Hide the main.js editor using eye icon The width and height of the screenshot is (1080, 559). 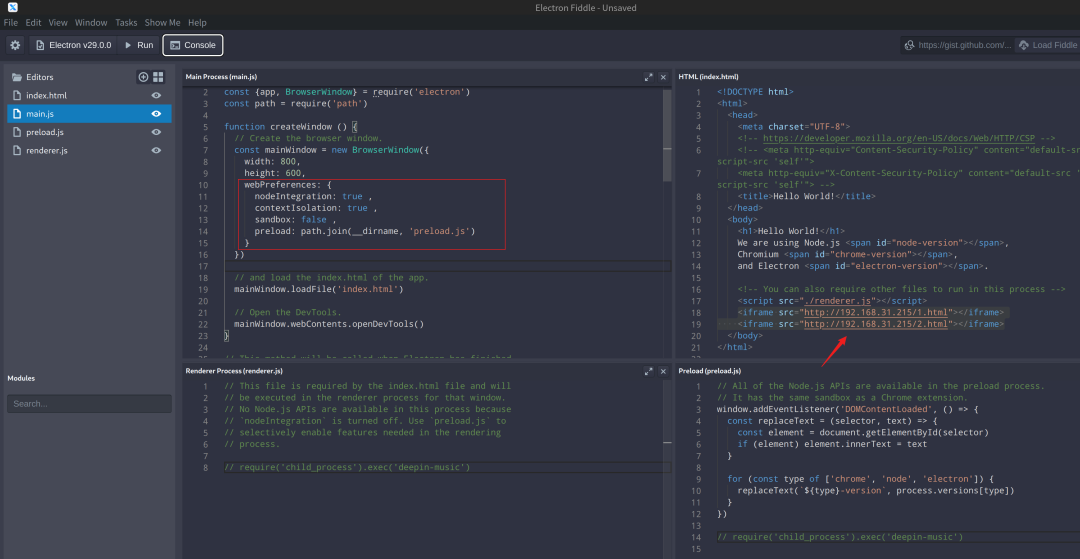pos(156,114)
